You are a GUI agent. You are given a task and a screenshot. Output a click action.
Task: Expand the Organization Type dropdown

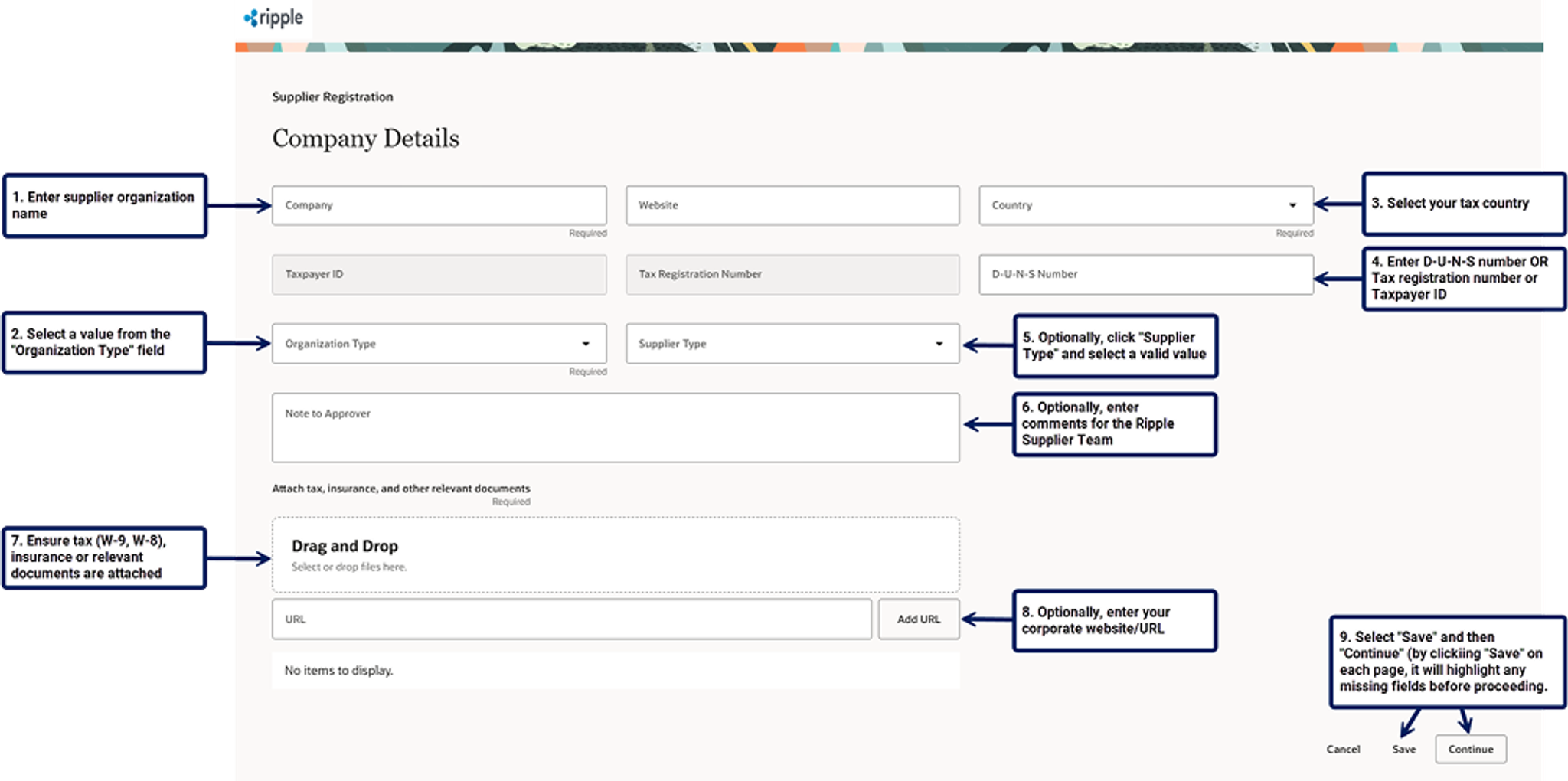pos(439,344)
